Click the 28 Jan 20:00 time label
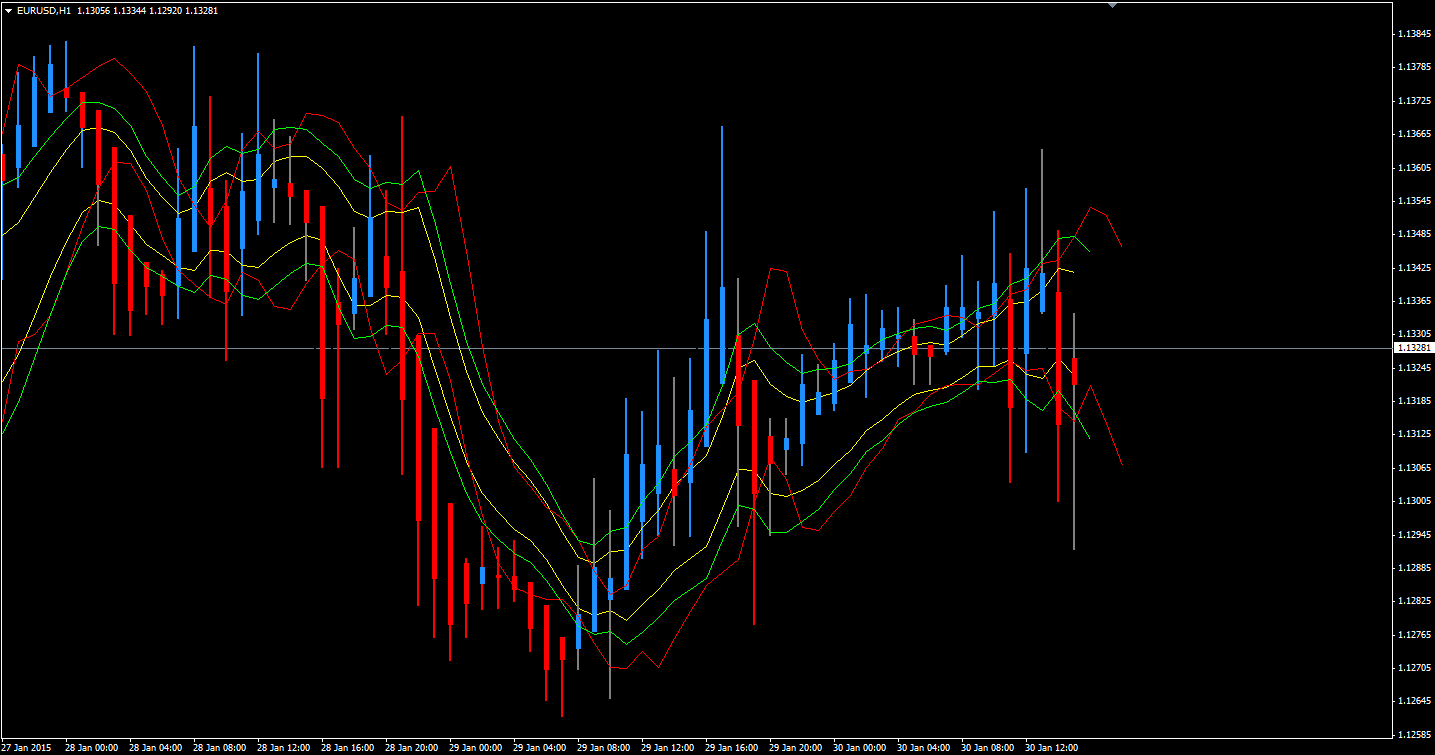This screenshot has height=755, width=1435. (x=411, y=747)
